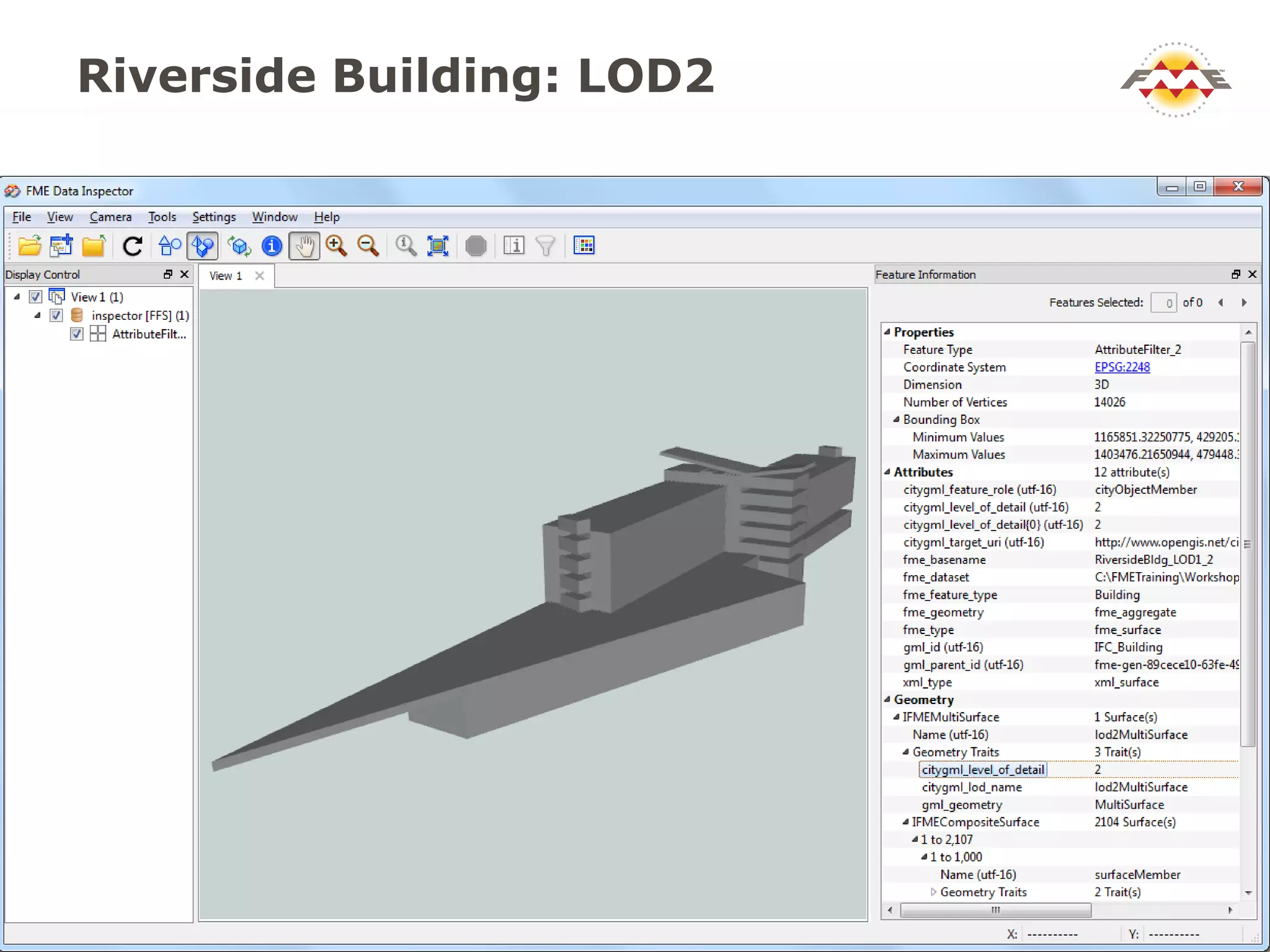Open the Tools menu
Screen dimensions: 1270x952
point(162,217)
